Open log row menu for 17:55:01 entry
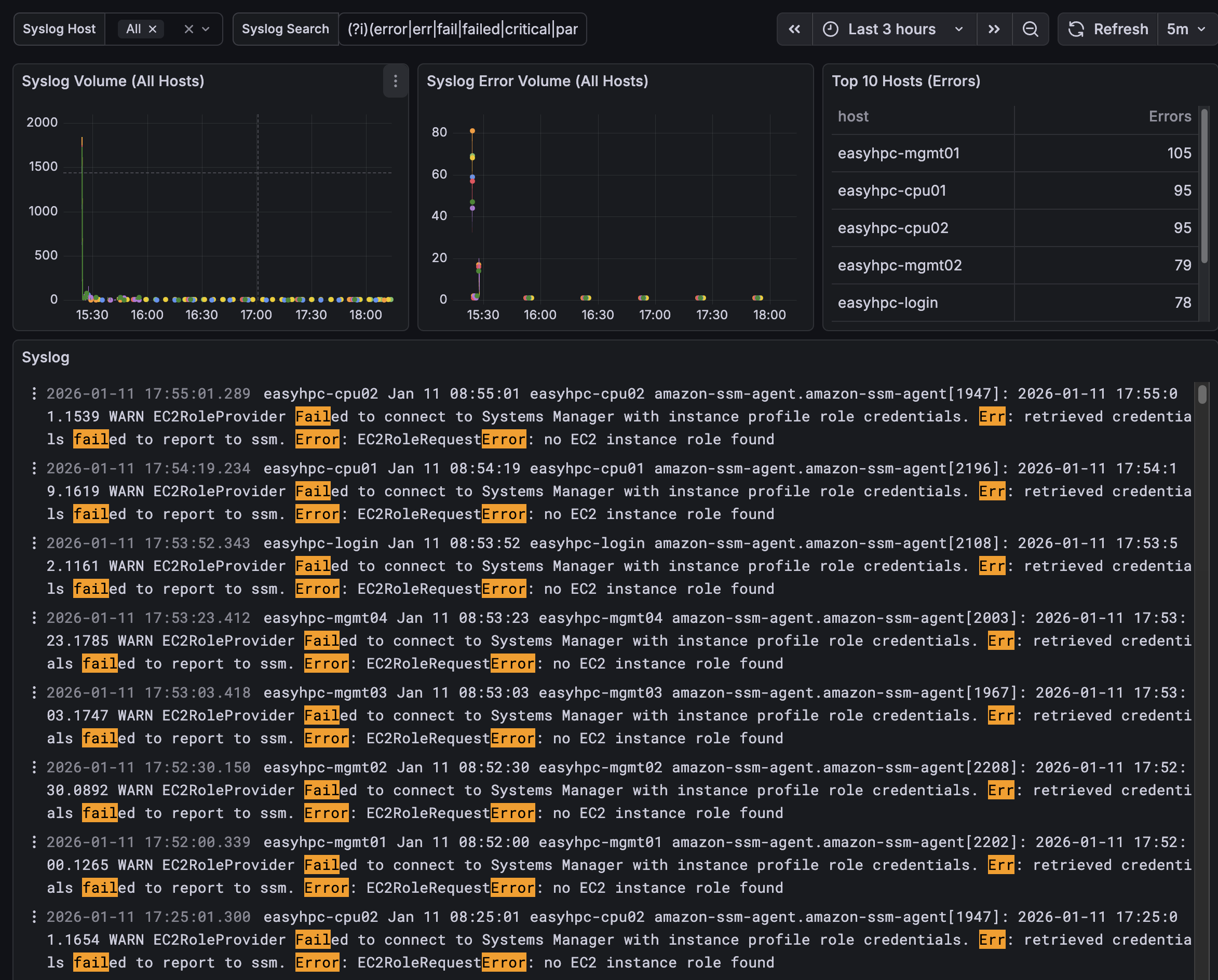Screen dimensions: 1218x980 pyautogui.click(x=34, y=393)
